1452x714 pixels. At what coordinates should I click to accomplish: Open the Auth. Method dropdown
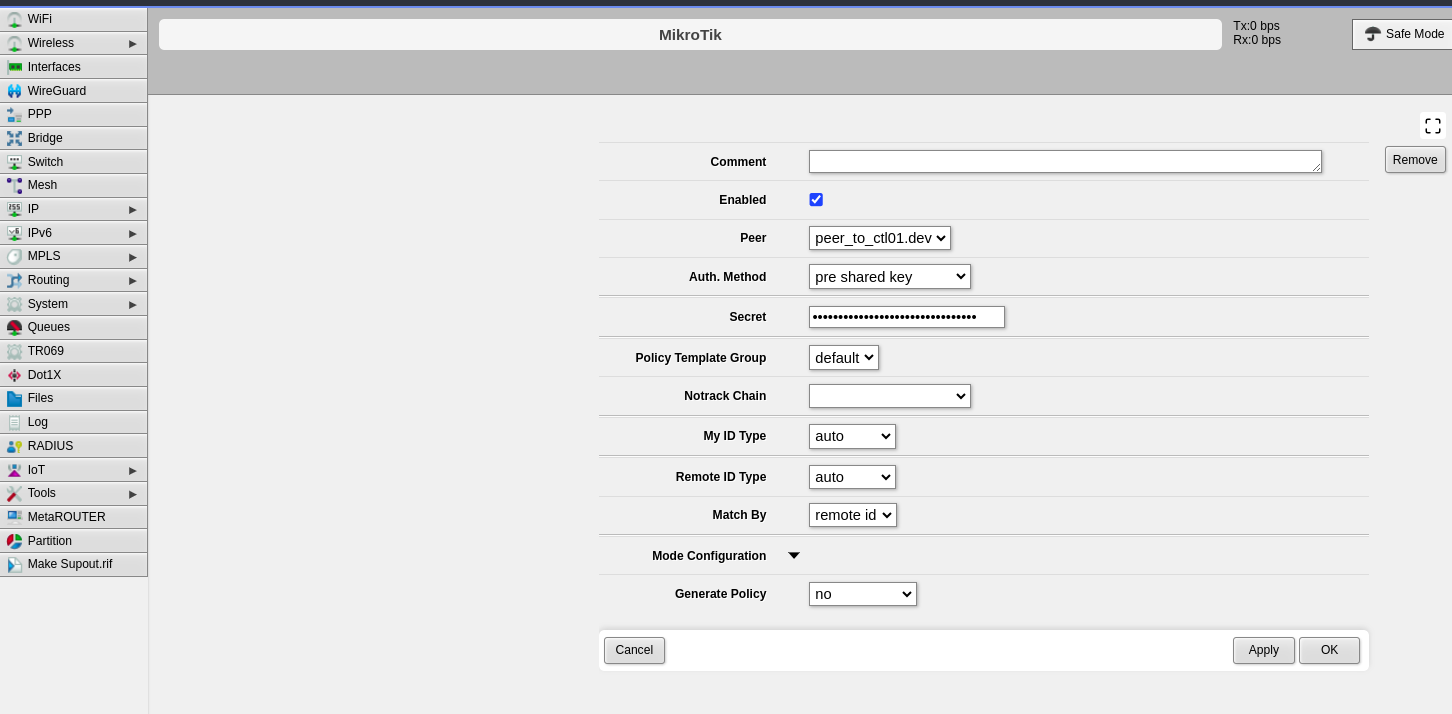click(x=889, y=277)
